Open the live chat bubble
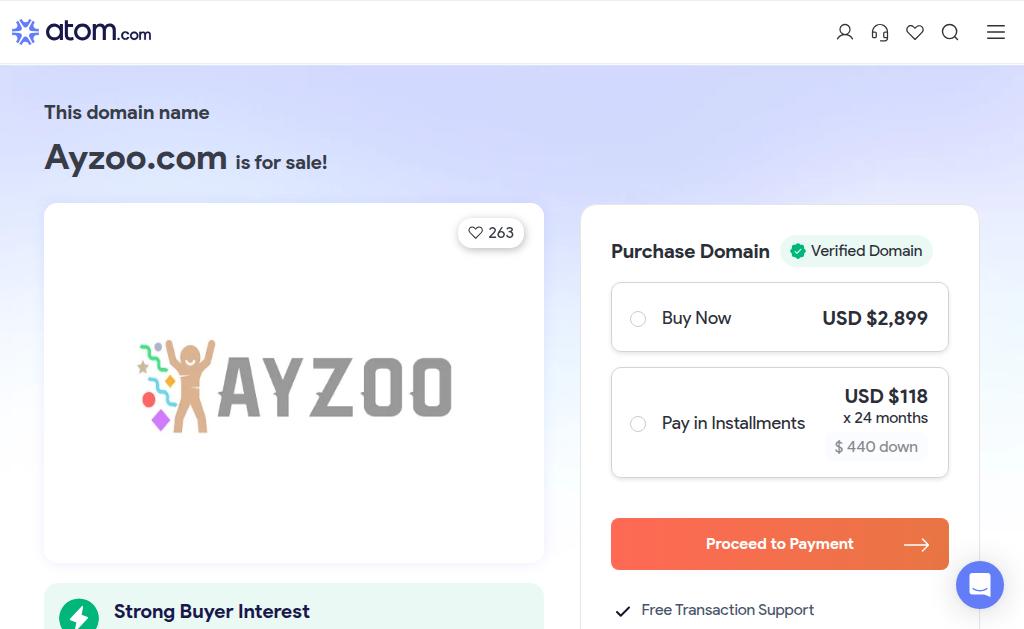The image size is (1024, 629). pos(979,585)
